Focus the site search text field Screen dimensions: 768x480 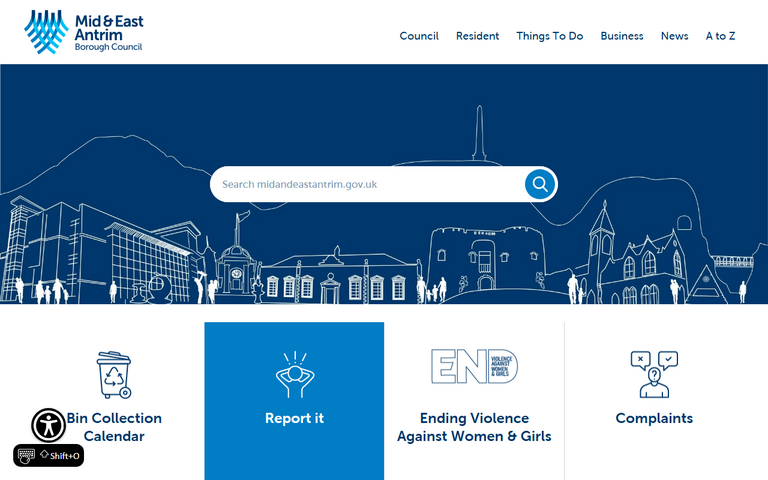coord(365,184)
